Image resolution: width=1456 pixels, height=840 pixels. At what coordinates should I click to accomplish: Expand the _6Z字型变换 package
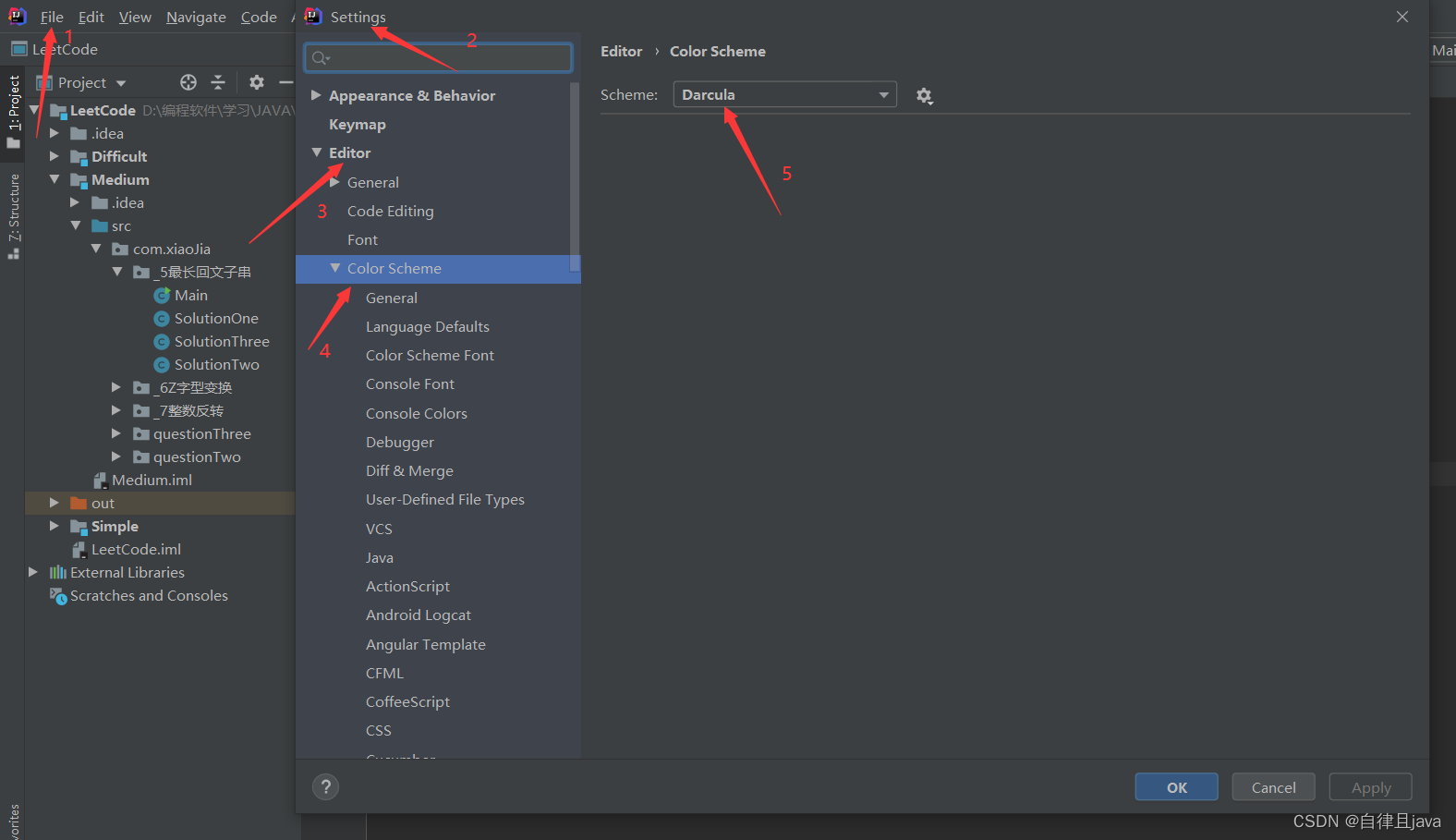click(x=116, y=387)
